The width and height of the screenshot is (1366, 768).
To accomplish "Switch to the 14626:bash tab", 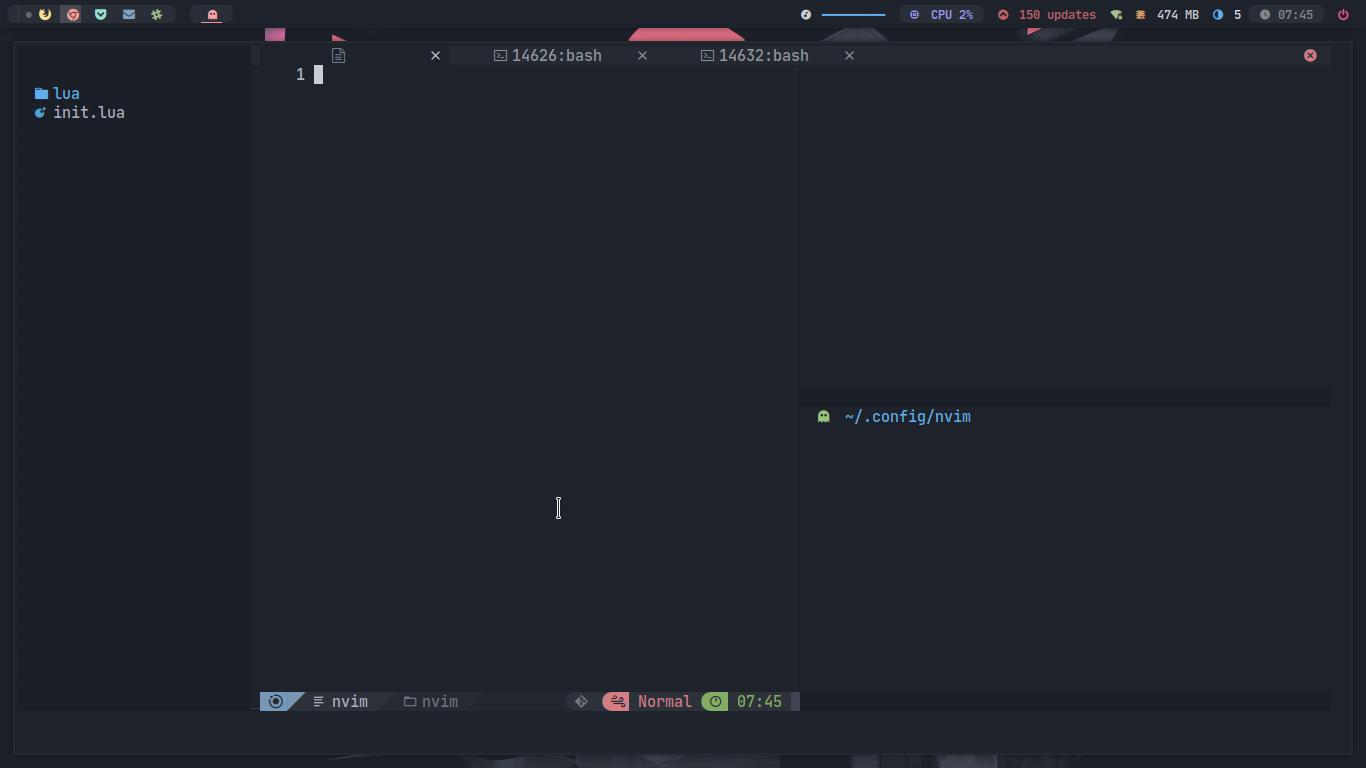I will (x=547, y=55).
